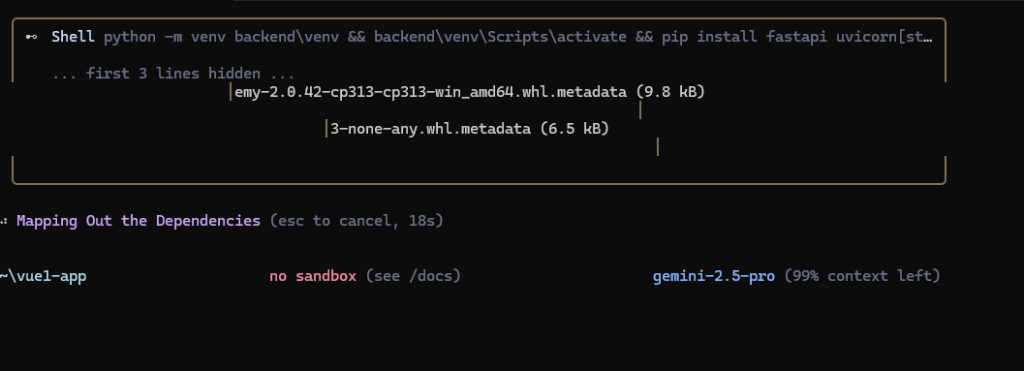The width and height of the screenshot is (1024, 371).
Task: Click the red 'no sandbox' indicator
Action: point(313,276)
